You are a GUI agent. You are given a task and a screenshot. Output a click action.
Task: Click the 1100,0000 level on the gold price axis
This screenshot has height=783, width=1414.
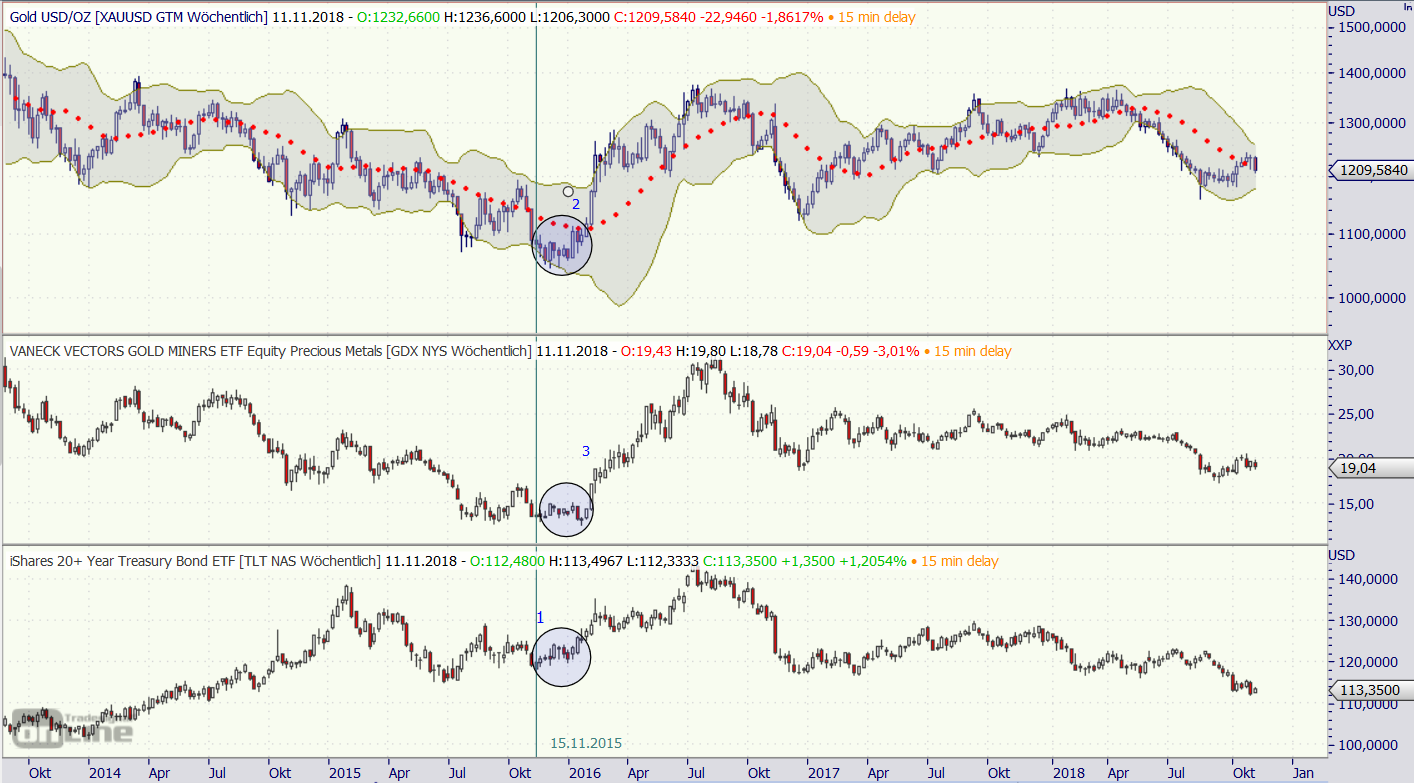pyautogui.click(x=1371, y=234)
